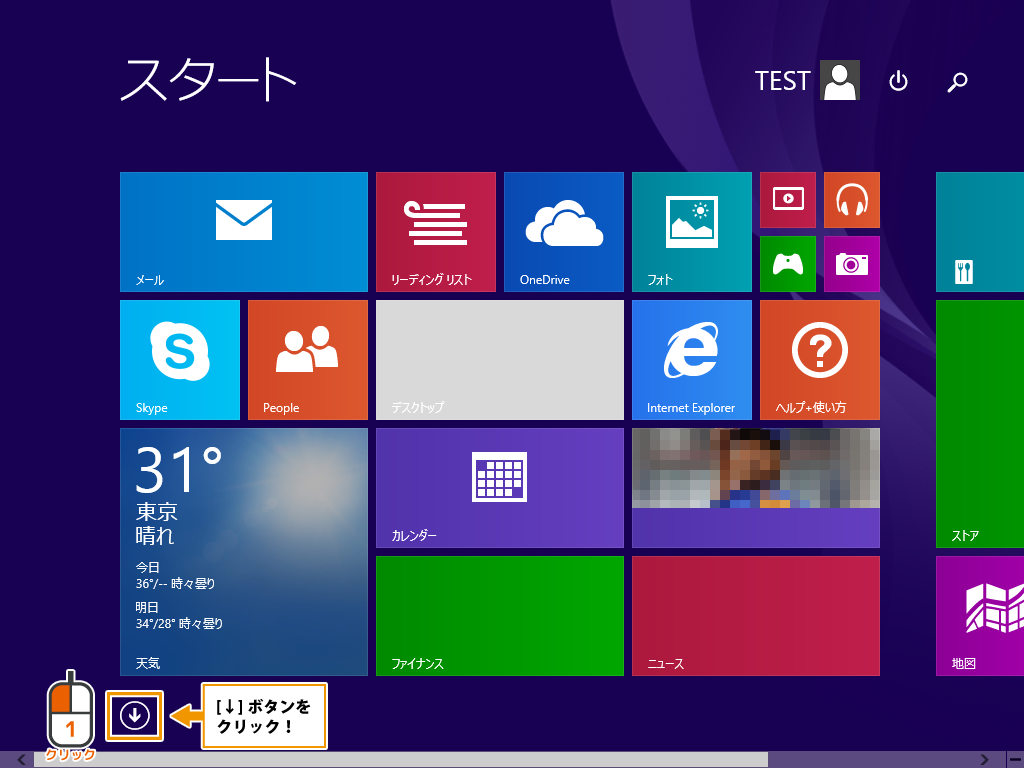Open the Reading List tile
Viewport: 1024px width, 768px height.
[x=436, y=232]
